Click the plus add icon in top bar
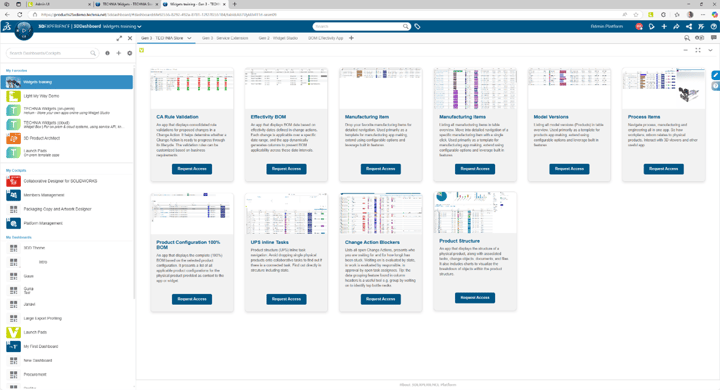Viewport: 720px width, 390px height. pyautogui.click(x=664, y=27)
